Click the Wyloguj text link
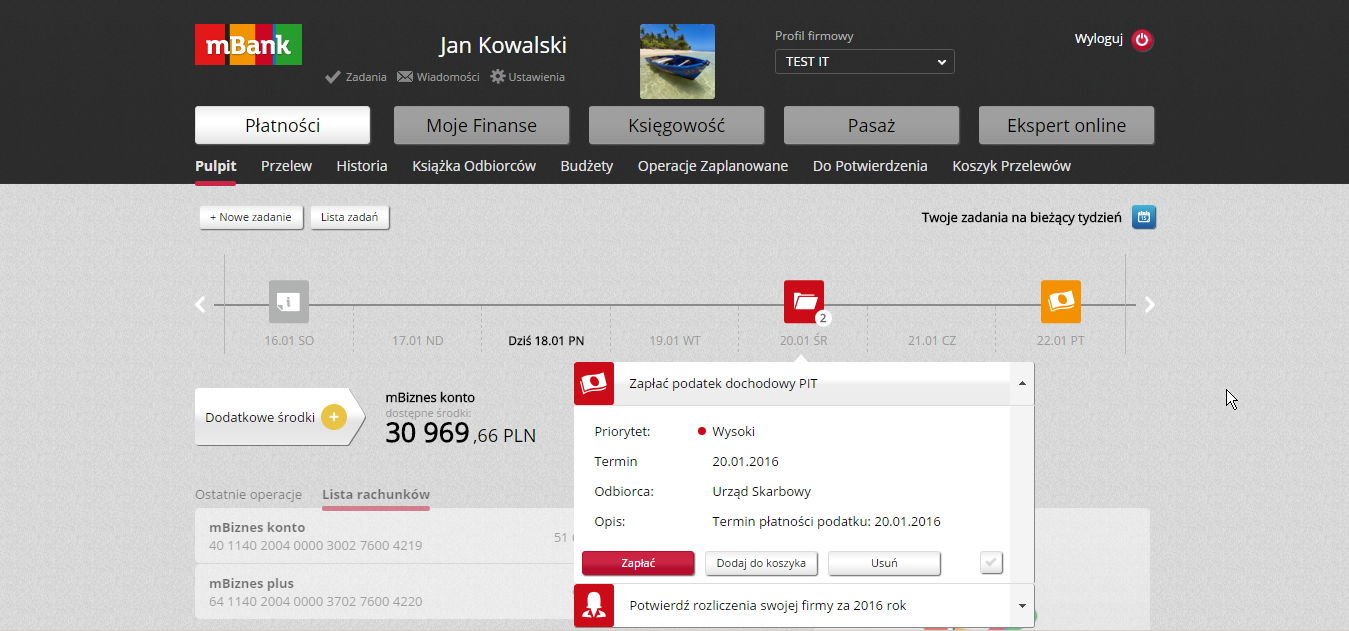The width and height of the screenshot is (1349, 631). tap(1099, 39)
